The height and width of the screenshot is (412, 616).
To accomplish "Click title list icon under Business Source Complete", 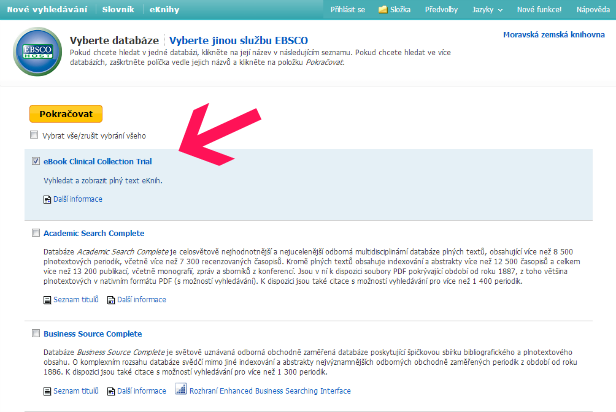I will point(47,391).
